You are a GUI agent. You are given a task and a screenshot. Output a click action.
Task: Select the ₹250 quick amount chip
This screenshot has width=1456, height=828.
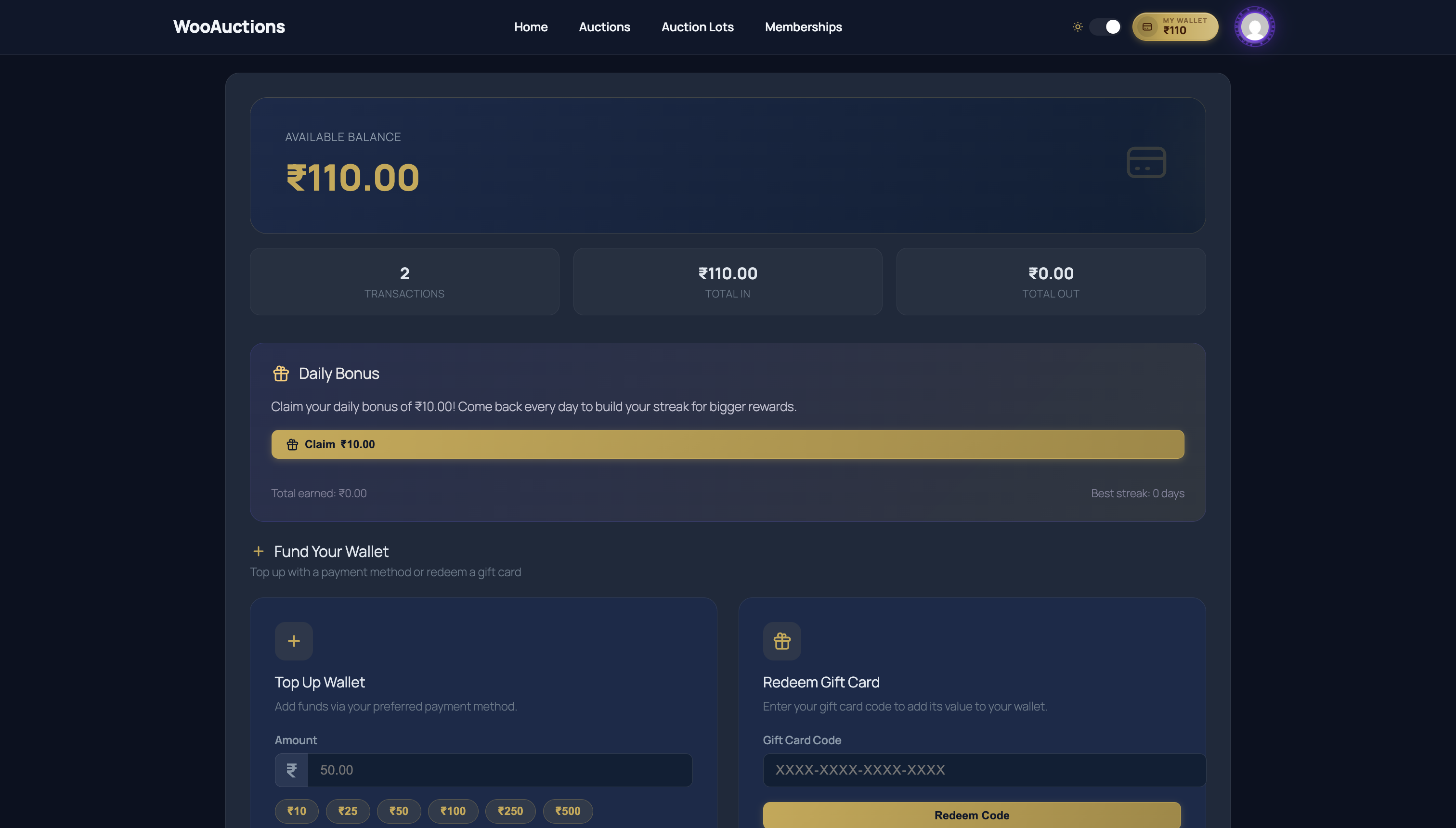click(x=509, y=811)
